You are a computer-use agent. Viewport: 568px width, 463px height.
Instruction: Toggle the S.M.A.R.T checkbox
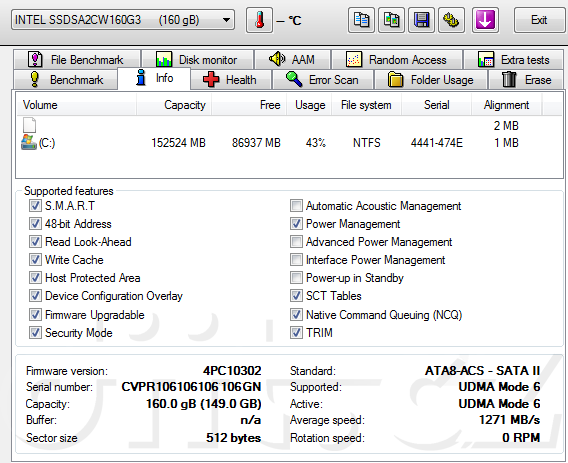tap(35, 205)
